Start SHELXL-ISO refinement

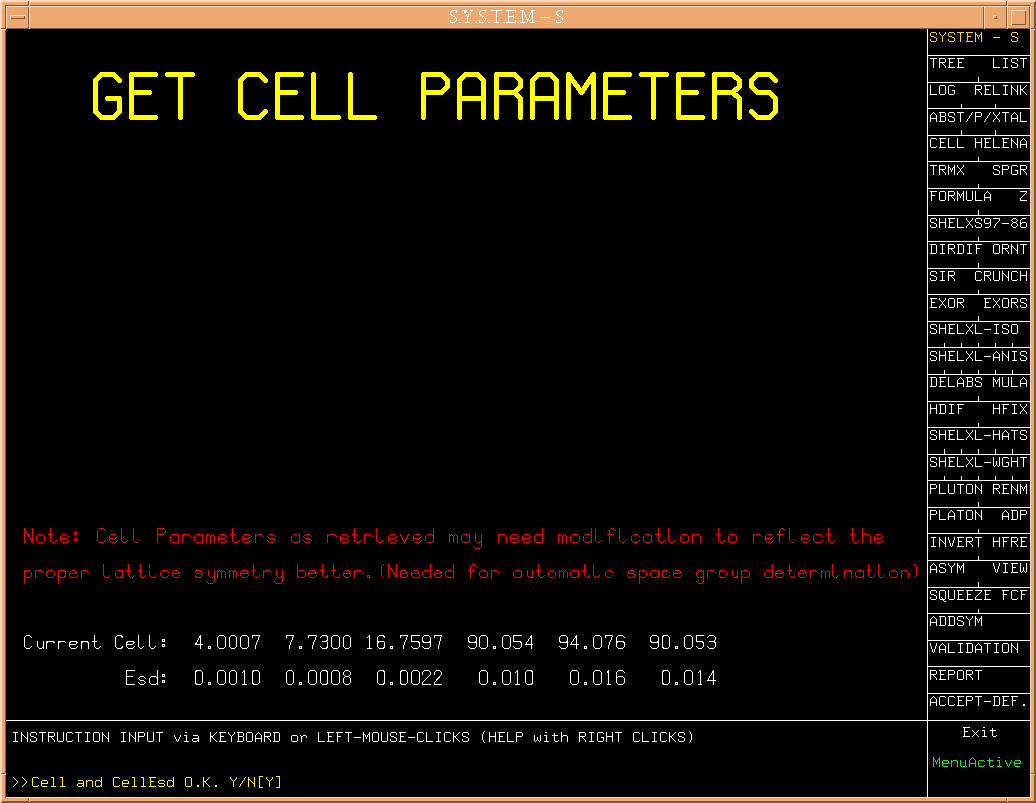[974, 329]
